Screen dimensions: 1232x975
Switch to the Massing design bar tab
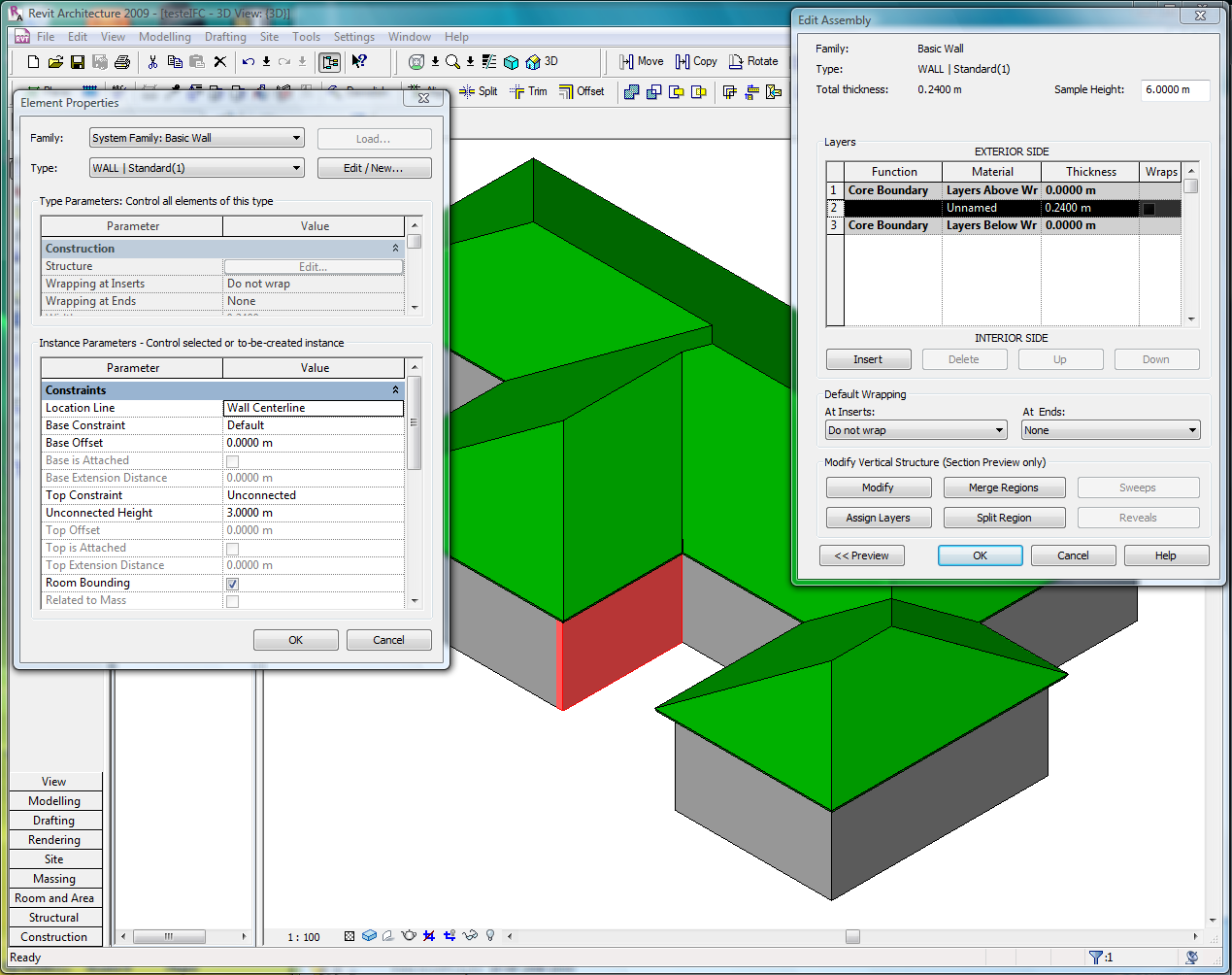[54, 879]
